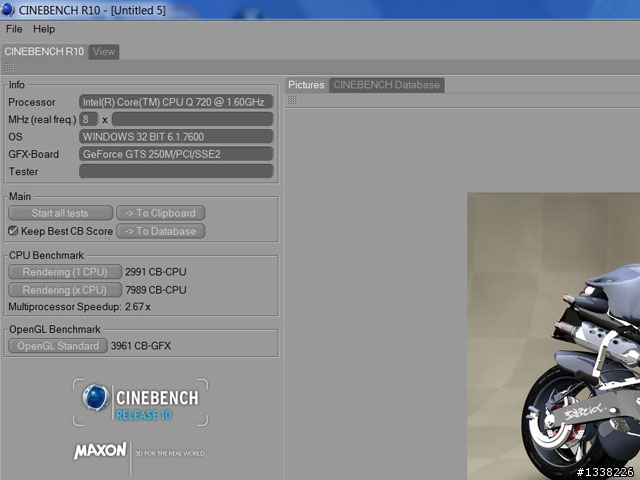Click the GFX-Board field GeForce GTS 250M
Image resolution: width=640 pixels, height=480 pixels.
coord(176,154)
